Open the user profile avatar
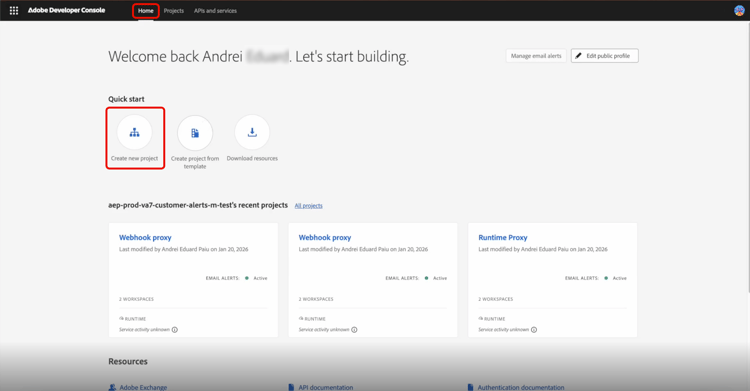Viewport: 750px width, 391px height. [739, 11]
